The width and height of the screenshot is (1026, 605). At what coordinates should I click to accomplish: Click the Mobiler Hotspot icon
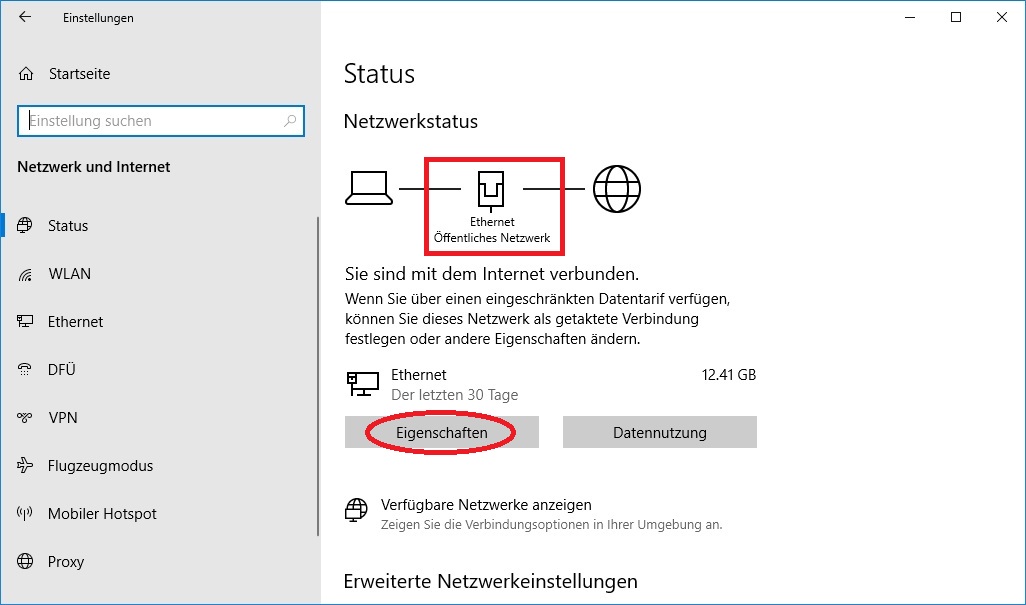click(x=26, y=514)
